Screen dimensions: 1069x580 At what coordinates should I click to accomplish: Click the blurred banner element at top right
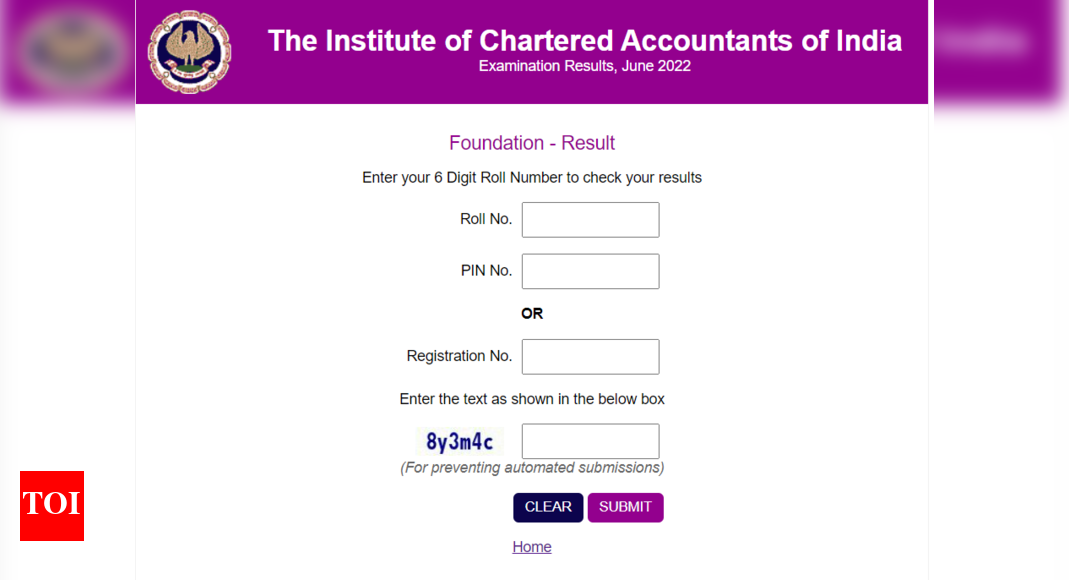click(984, 42)
